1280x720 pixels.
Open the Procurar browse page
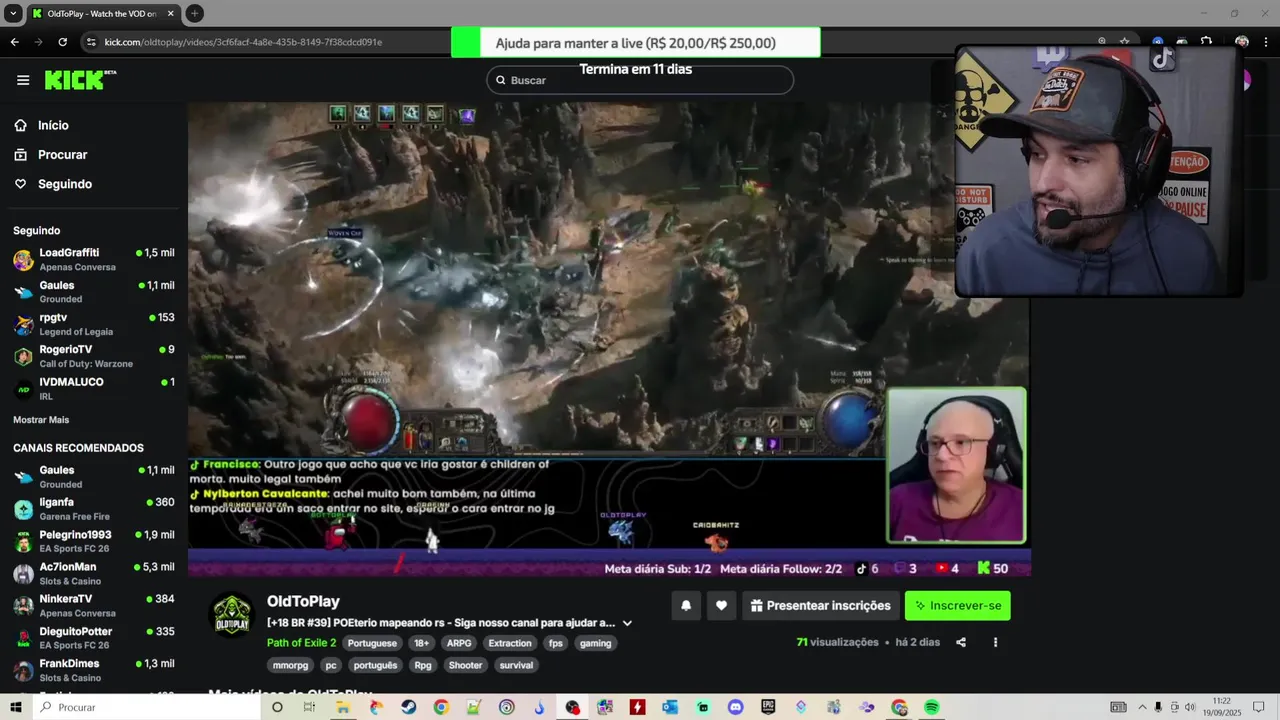(62, 155)
